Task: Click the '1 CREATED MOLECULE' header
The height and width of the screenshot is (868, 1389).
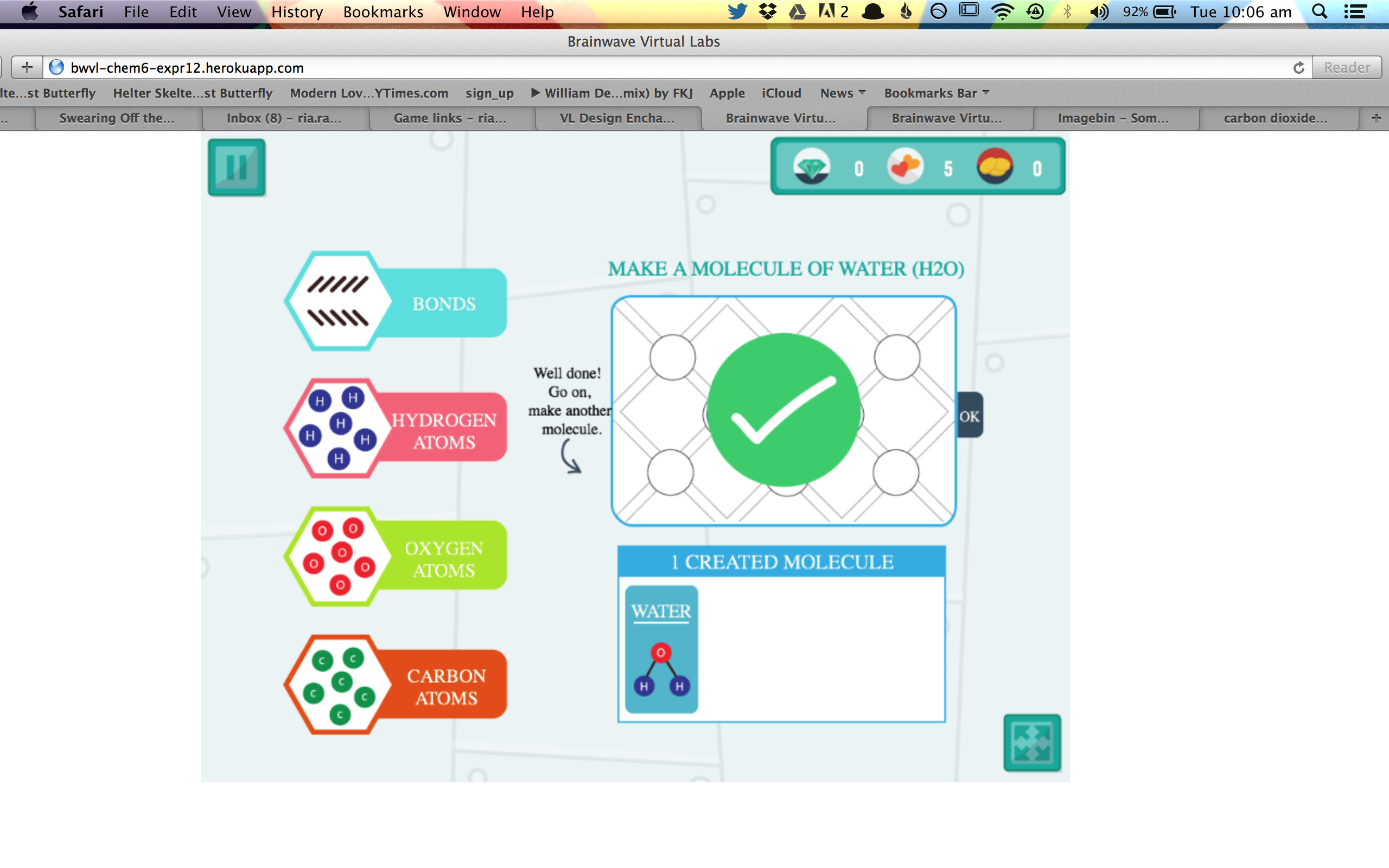Action: pos(782,561)
